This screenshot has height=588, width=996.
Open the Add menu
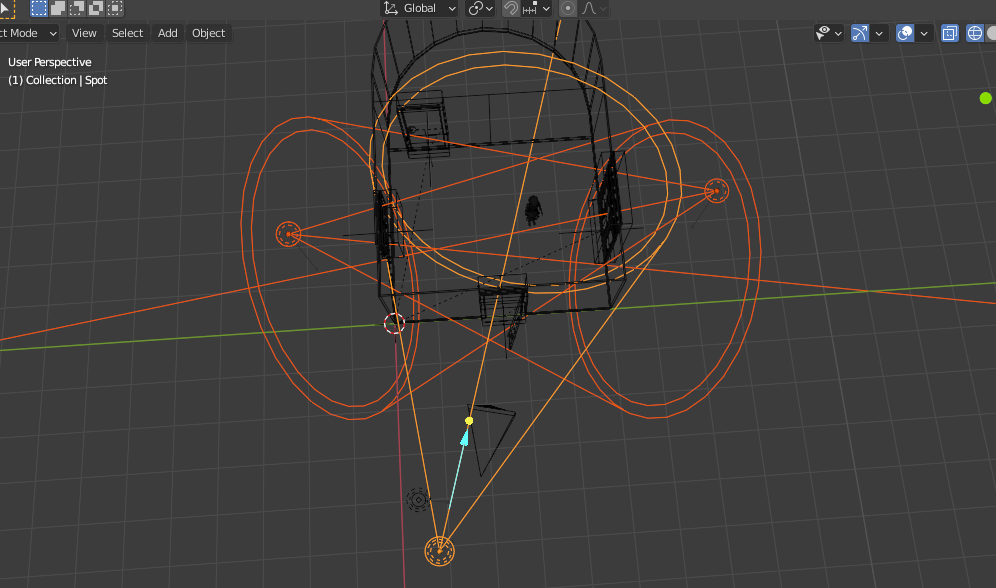pos(168,33)
